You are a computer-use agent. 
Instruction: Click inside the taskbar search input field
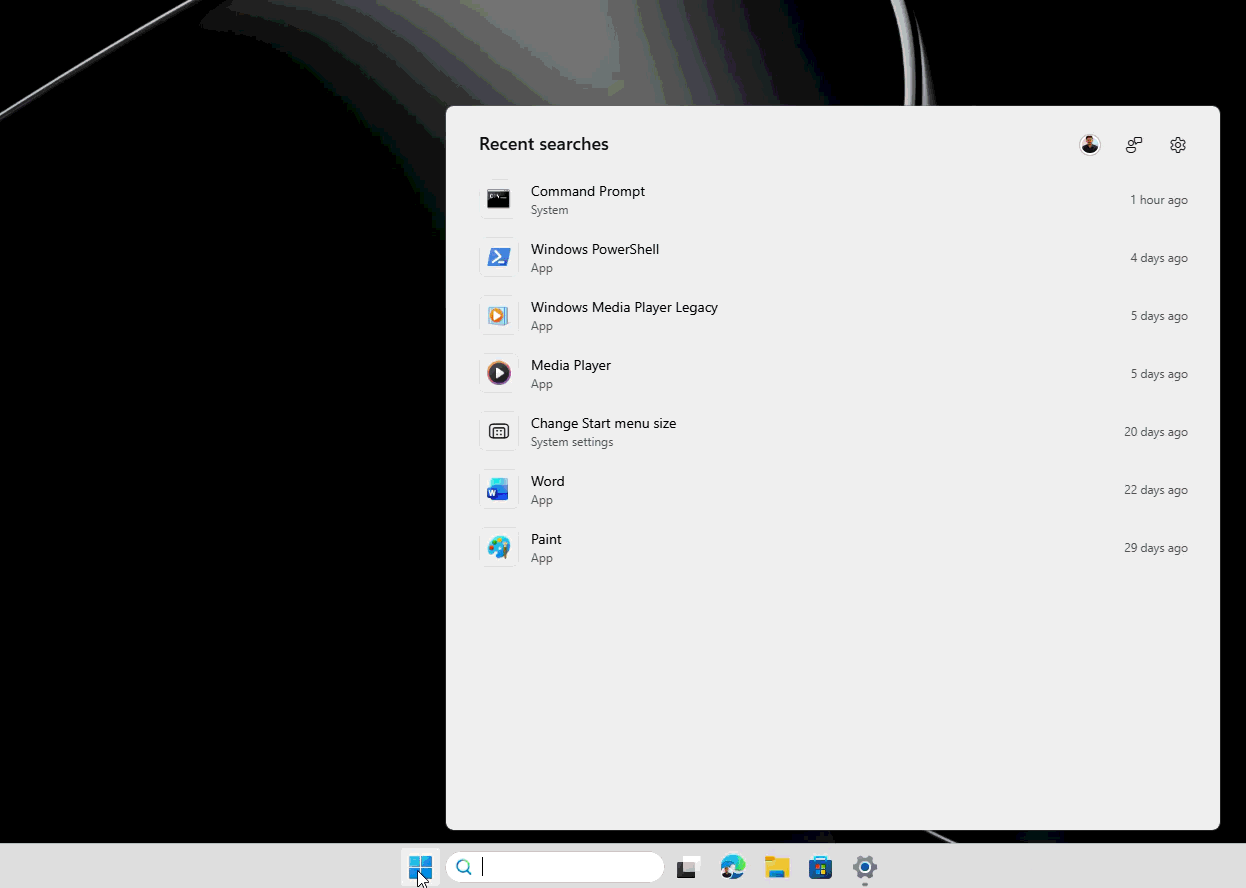point(555,867)
